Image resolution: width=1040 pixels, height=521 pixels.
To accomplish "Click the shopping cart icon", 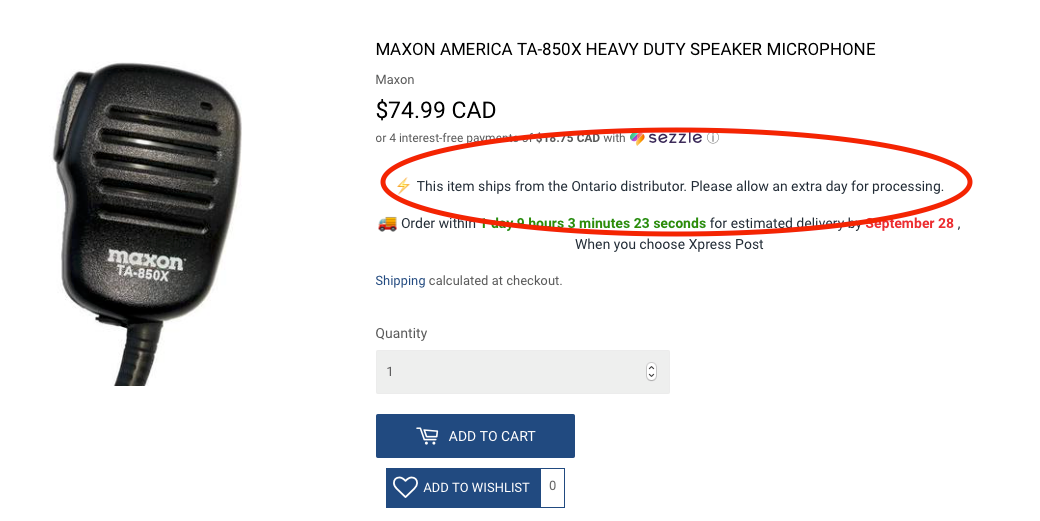I will click(428, 436).
